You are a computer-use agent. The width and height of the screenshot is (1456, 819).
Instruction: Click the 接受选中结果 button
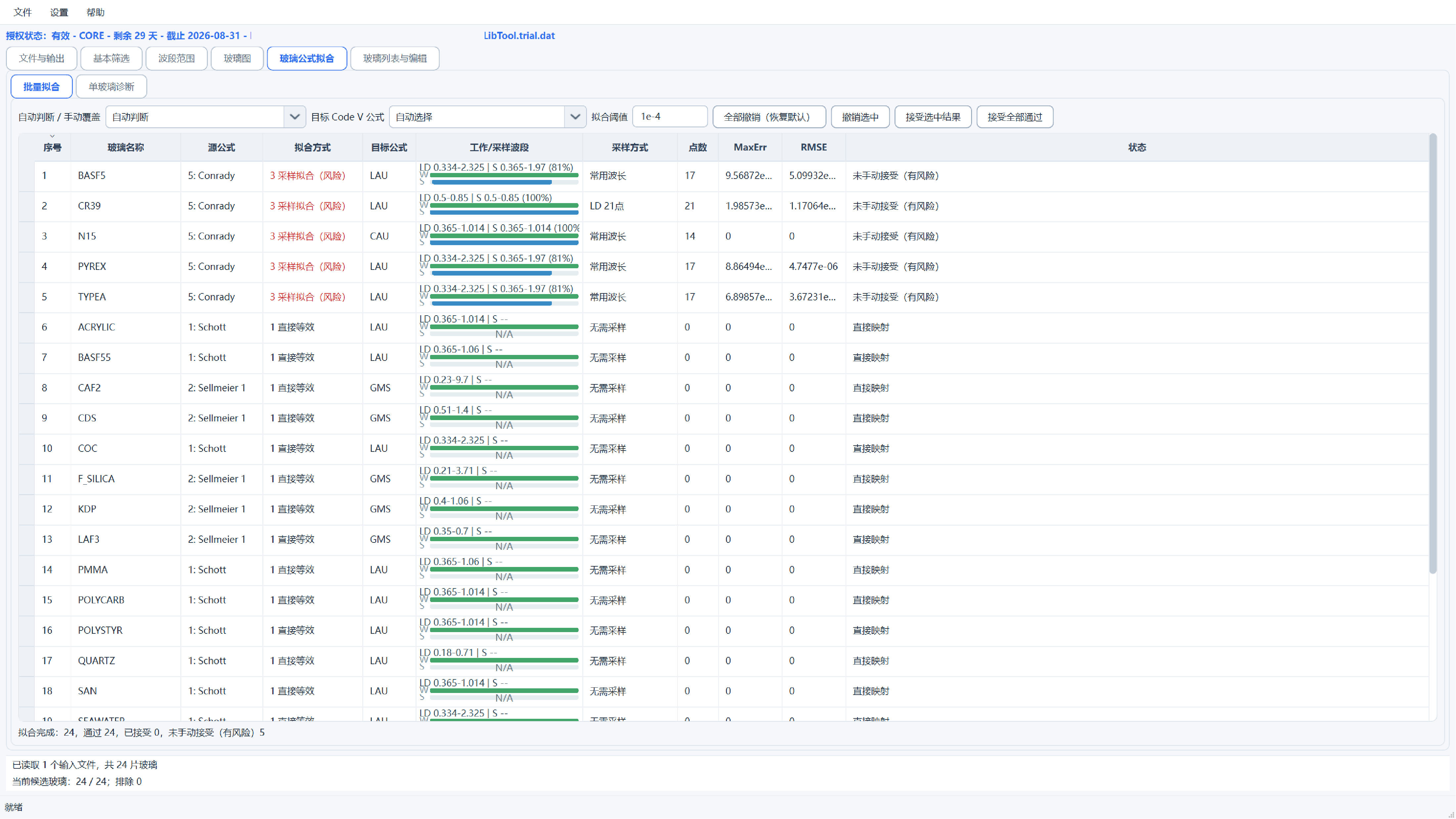(933, 117)
